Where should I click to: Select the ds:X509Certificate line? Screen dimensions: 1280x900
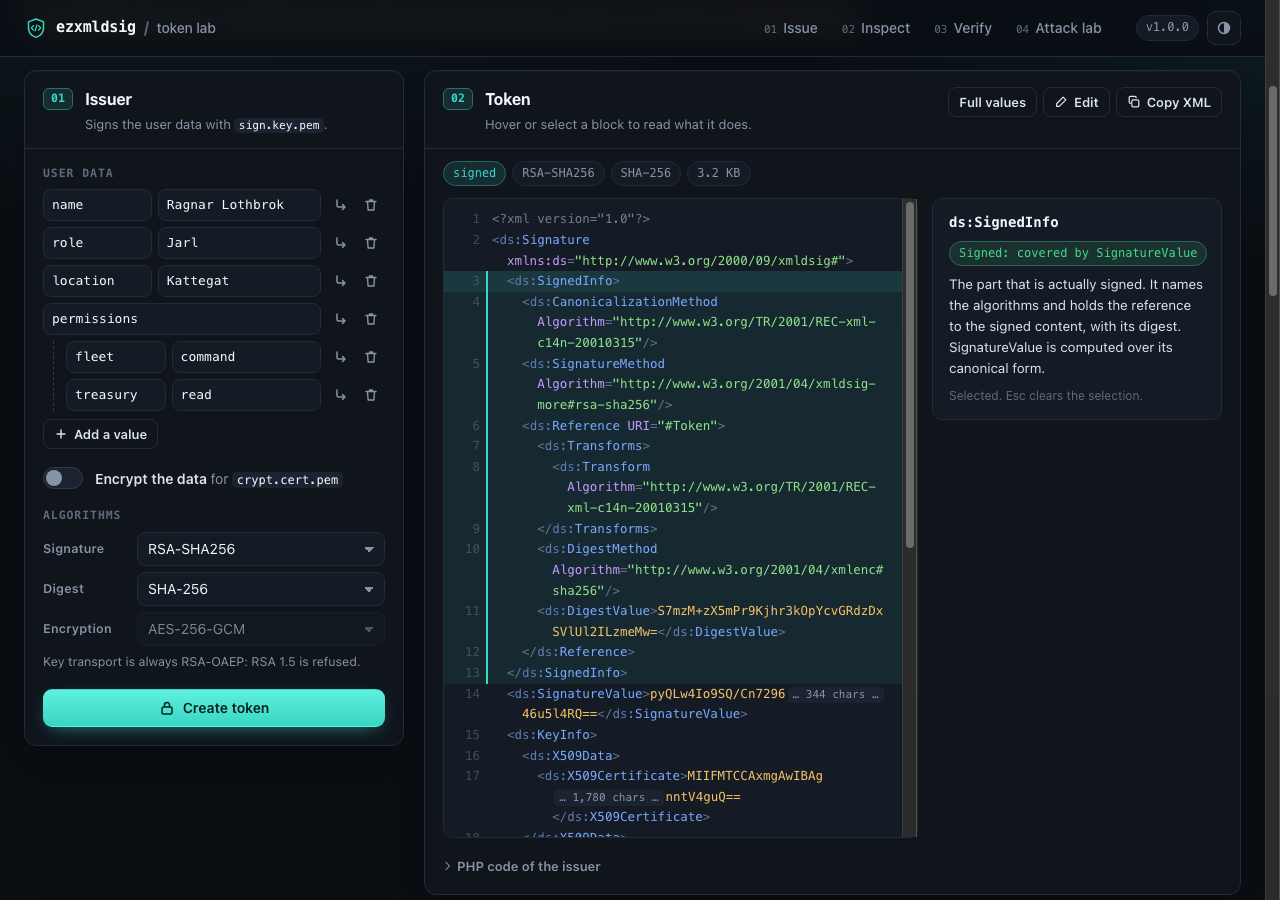(x=672, y=796)
